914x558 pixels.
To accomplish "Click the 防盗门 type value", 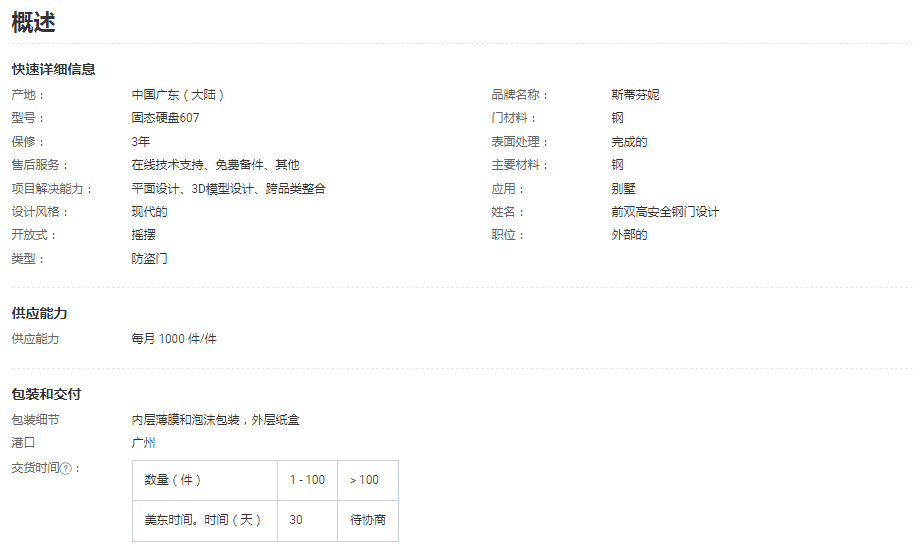I will tap(149, 259).
